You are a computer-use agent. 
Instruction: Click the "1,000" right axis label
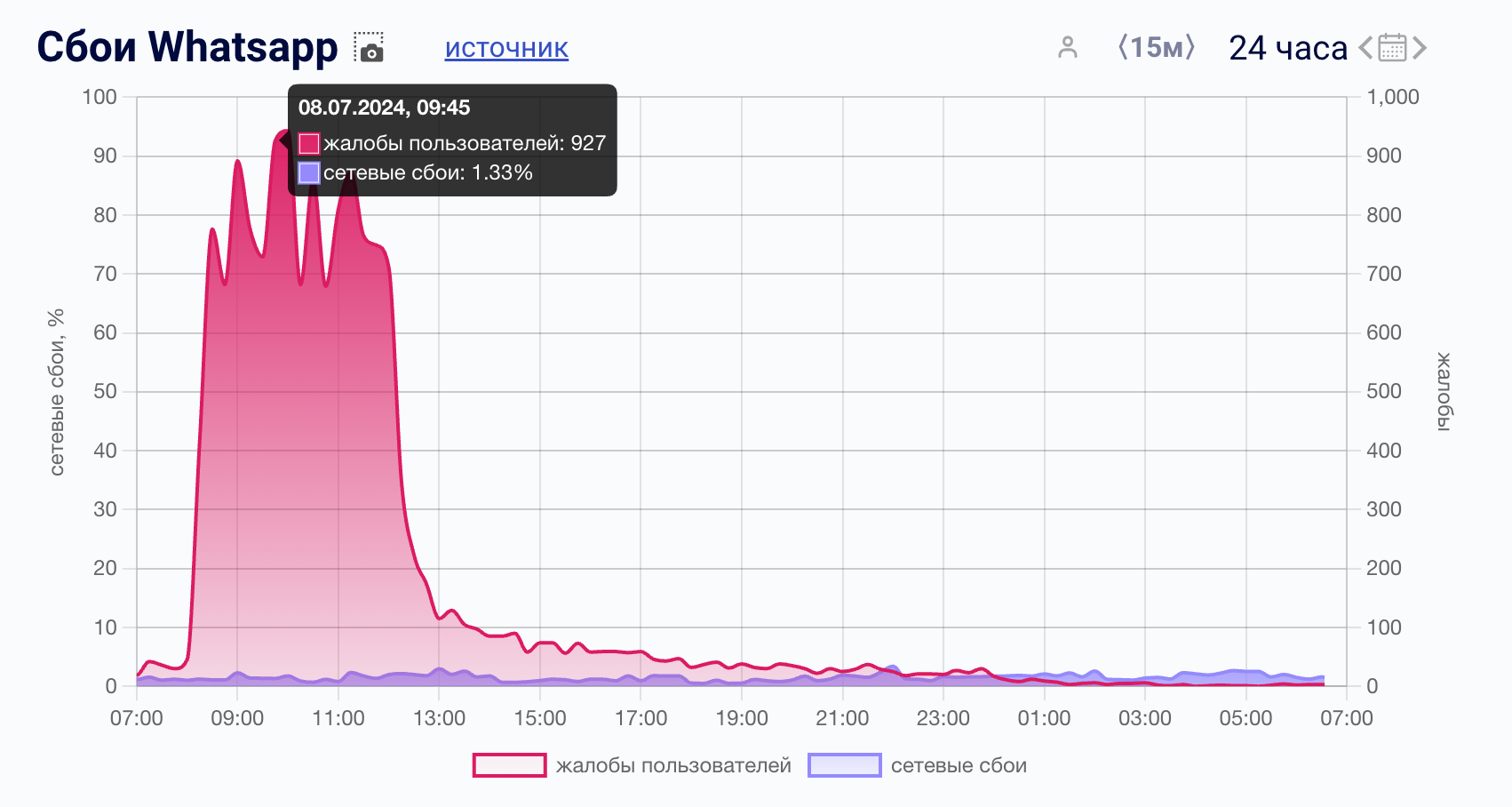tap(1393, 97)
